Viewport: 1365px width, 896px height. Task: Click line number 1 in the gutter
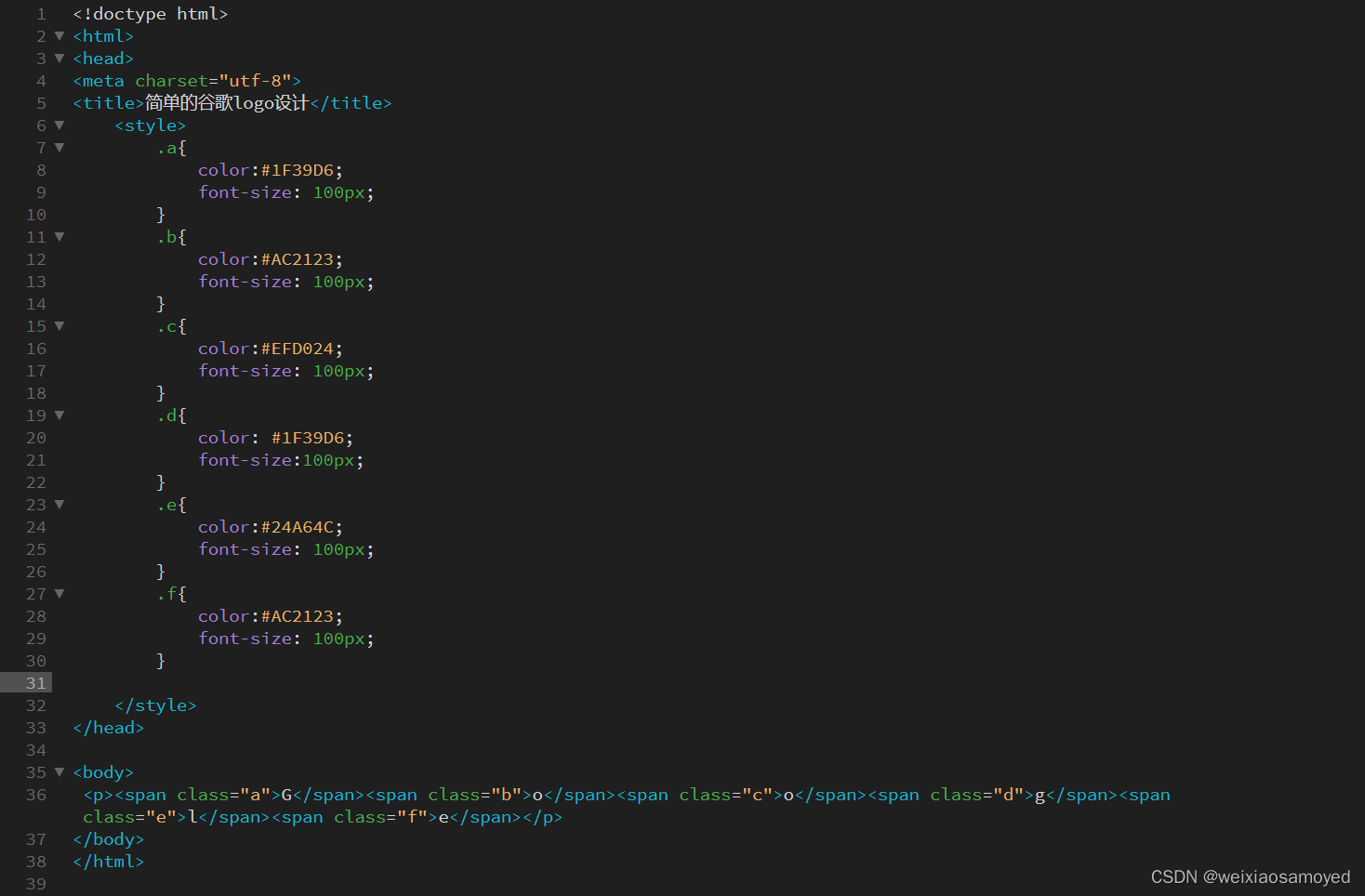[x=41, y=14]
